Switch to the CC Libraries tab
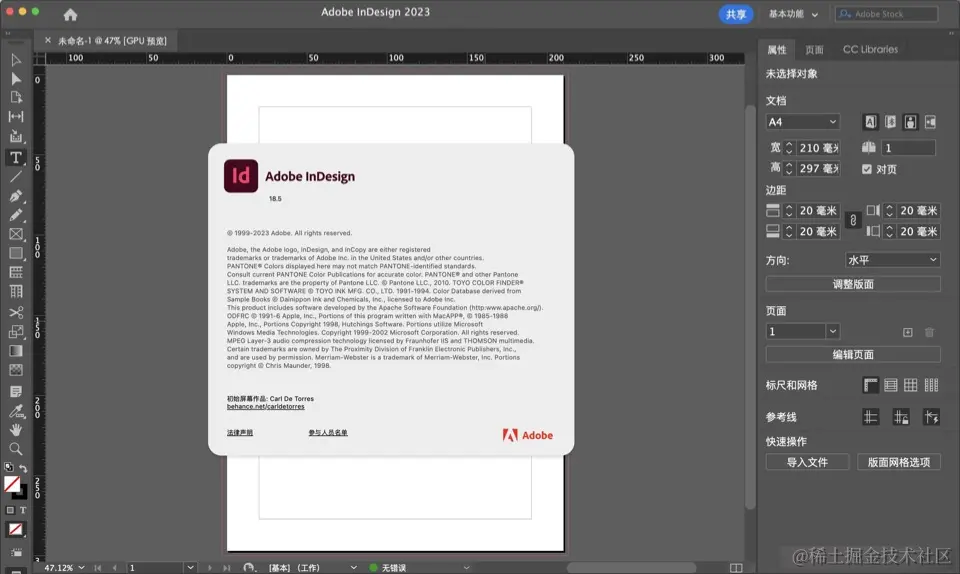 [870, 50]
